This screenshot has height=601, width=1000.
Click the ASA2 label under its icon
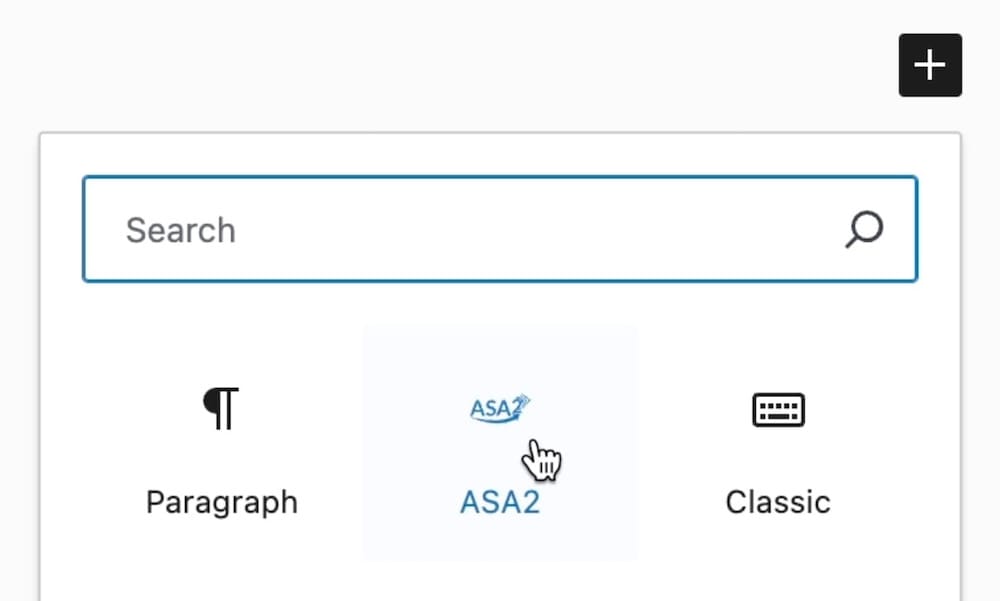(x=498, y=501)
